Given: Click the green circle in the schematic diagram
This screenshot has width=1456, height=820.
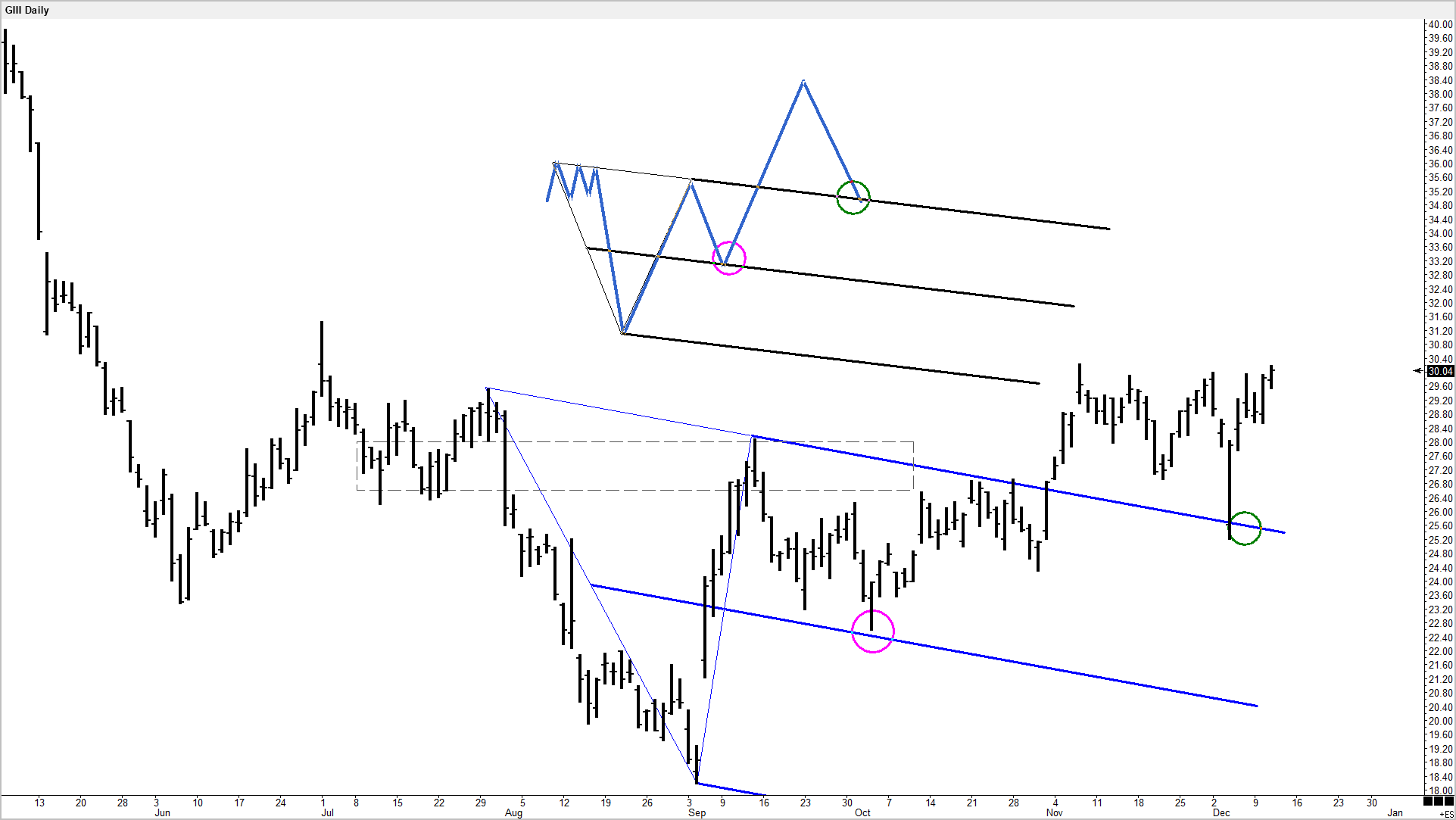Looking at the screenshot, I should tap(853, 198).
